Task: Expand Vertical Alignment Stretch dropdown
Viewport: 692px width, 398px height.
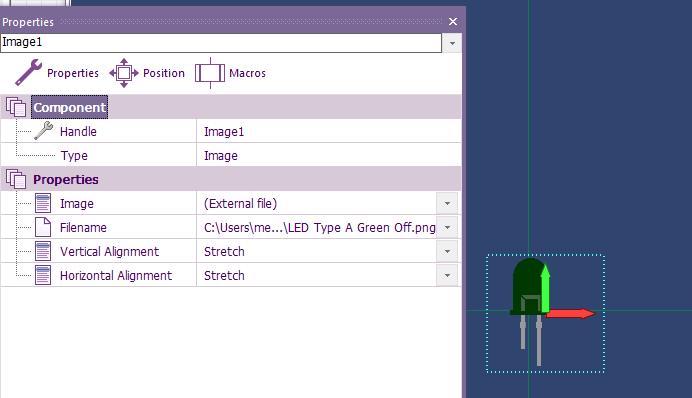Action: point(447,251)
